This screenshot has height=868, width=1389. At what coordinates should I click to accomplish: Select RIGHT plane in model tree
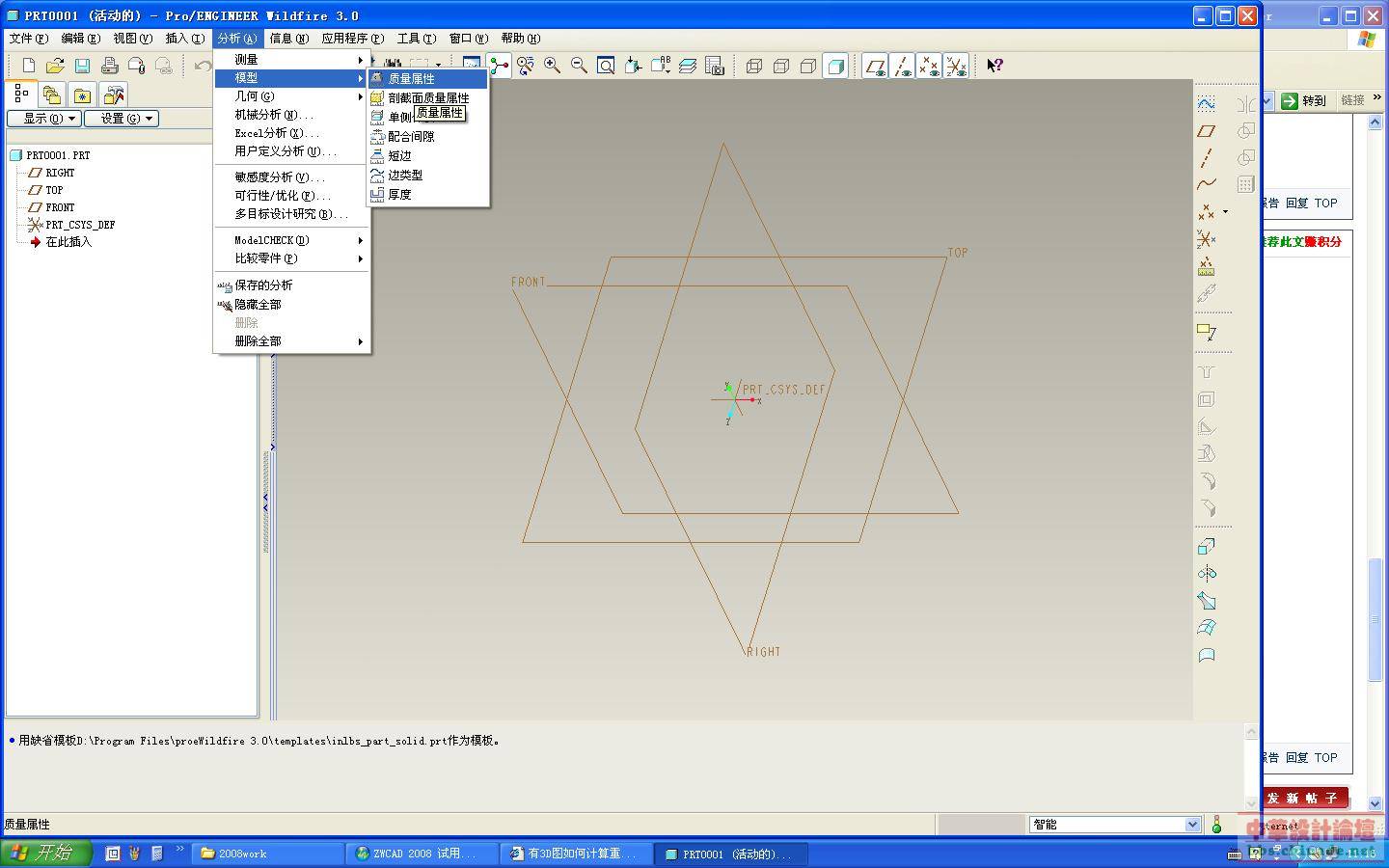60,173
